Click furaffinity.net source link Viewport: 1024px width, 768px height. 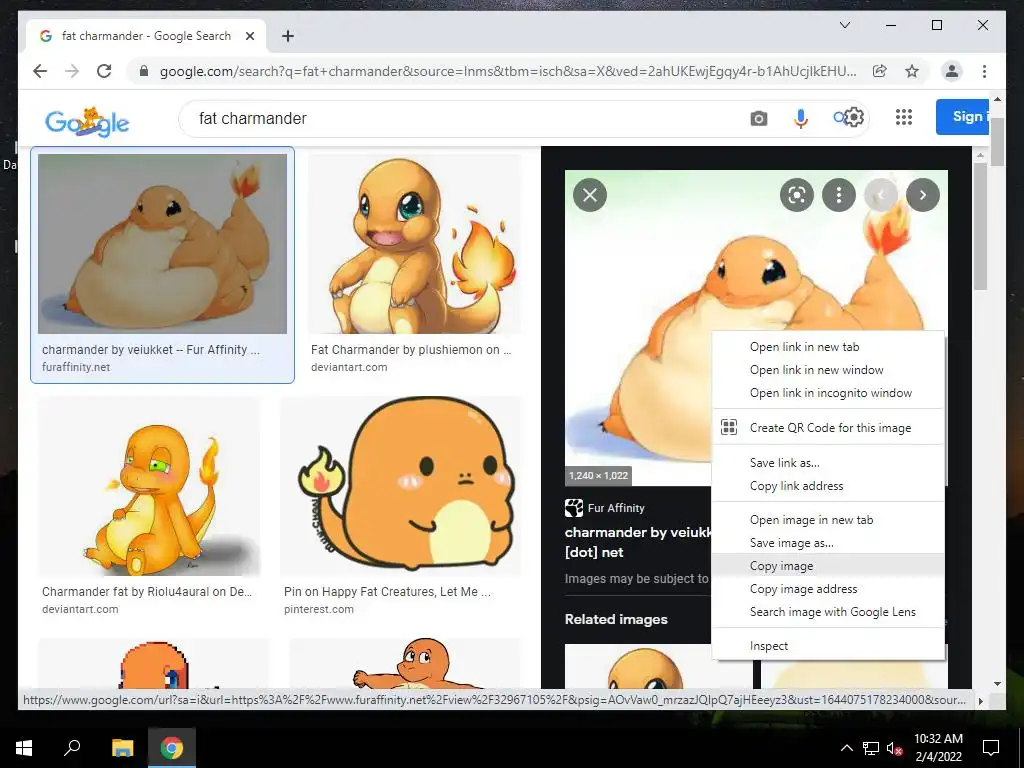click(x=76, y=367)
